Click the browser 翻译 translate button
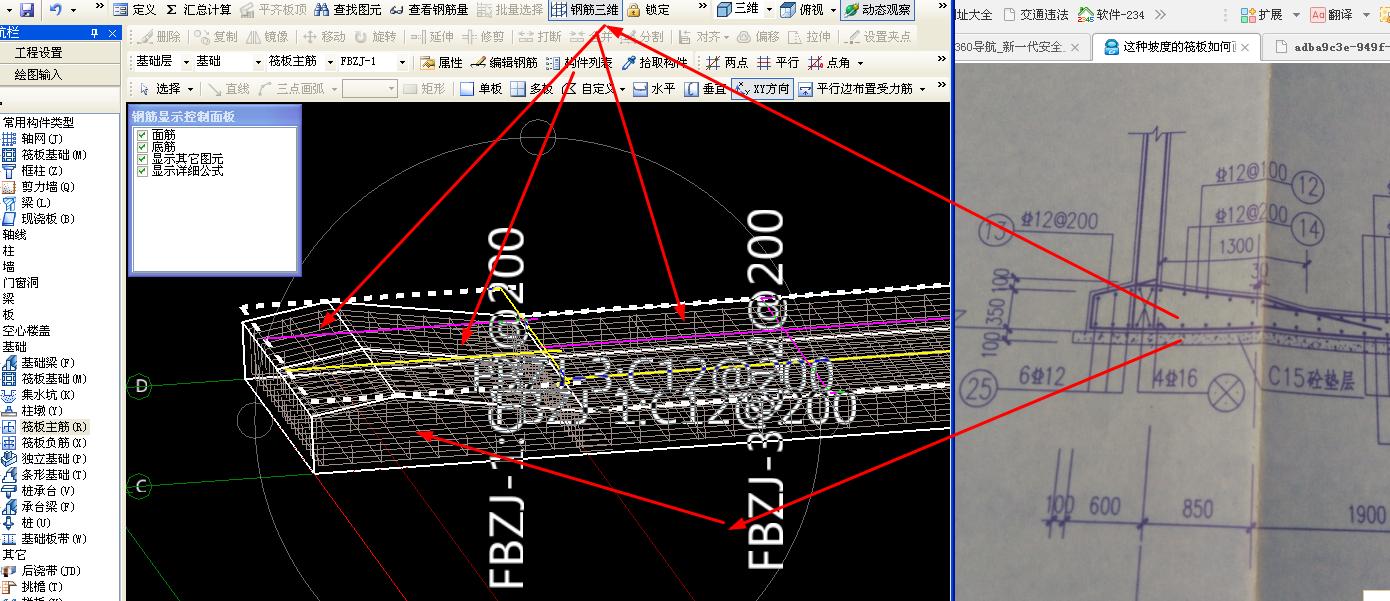 click(x=1331, y=15)
